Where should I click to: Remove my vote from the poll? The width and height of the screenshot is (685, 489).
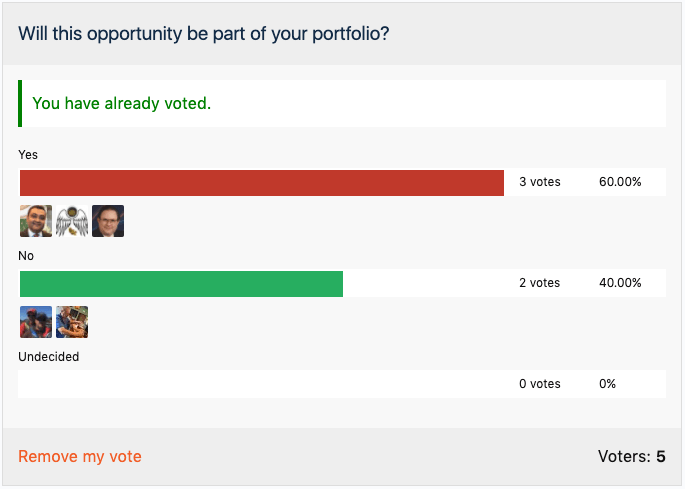(80, 456)
